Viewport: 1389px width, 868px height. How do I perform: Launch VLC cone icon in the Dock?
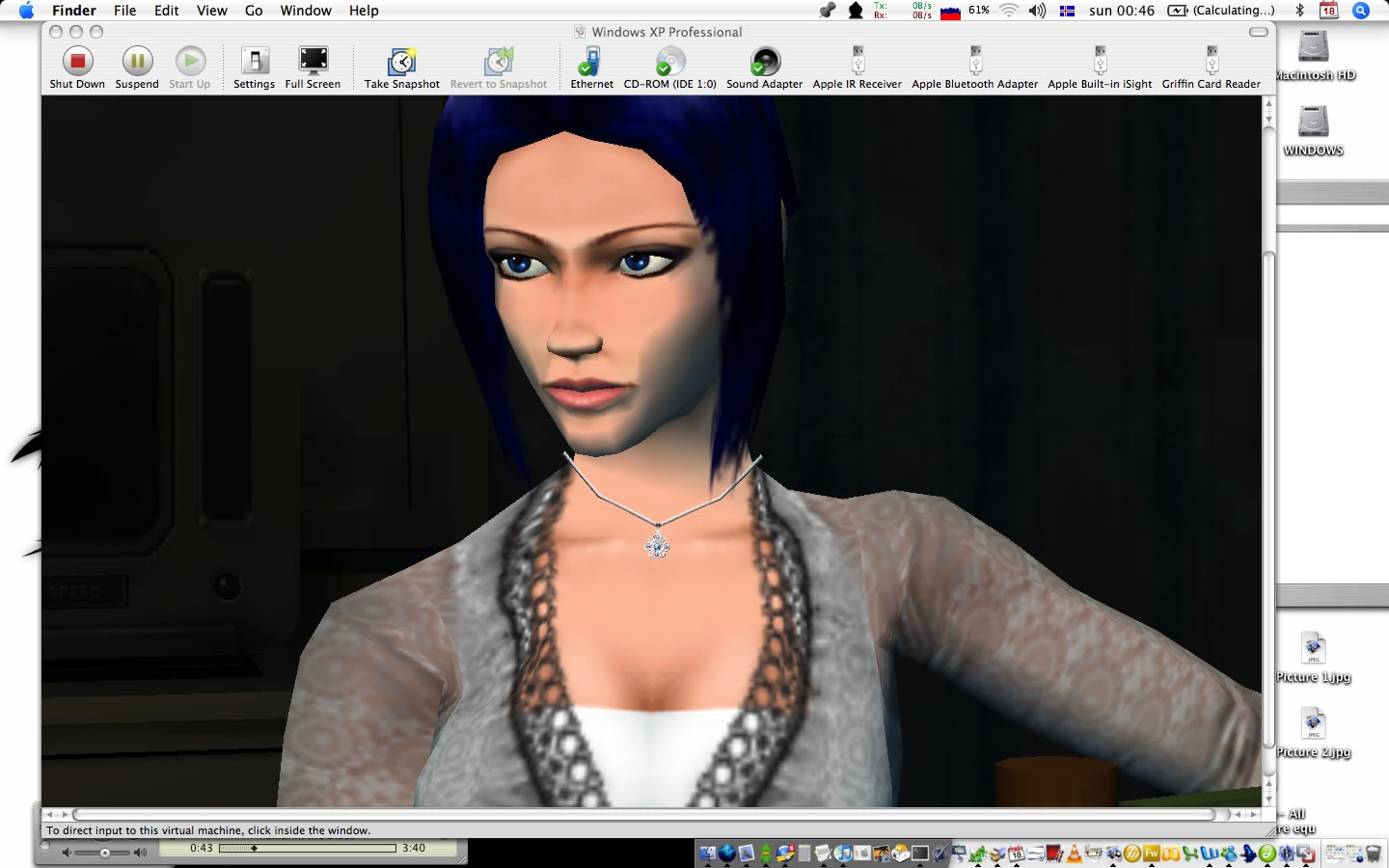click(x=1075, y=854)
